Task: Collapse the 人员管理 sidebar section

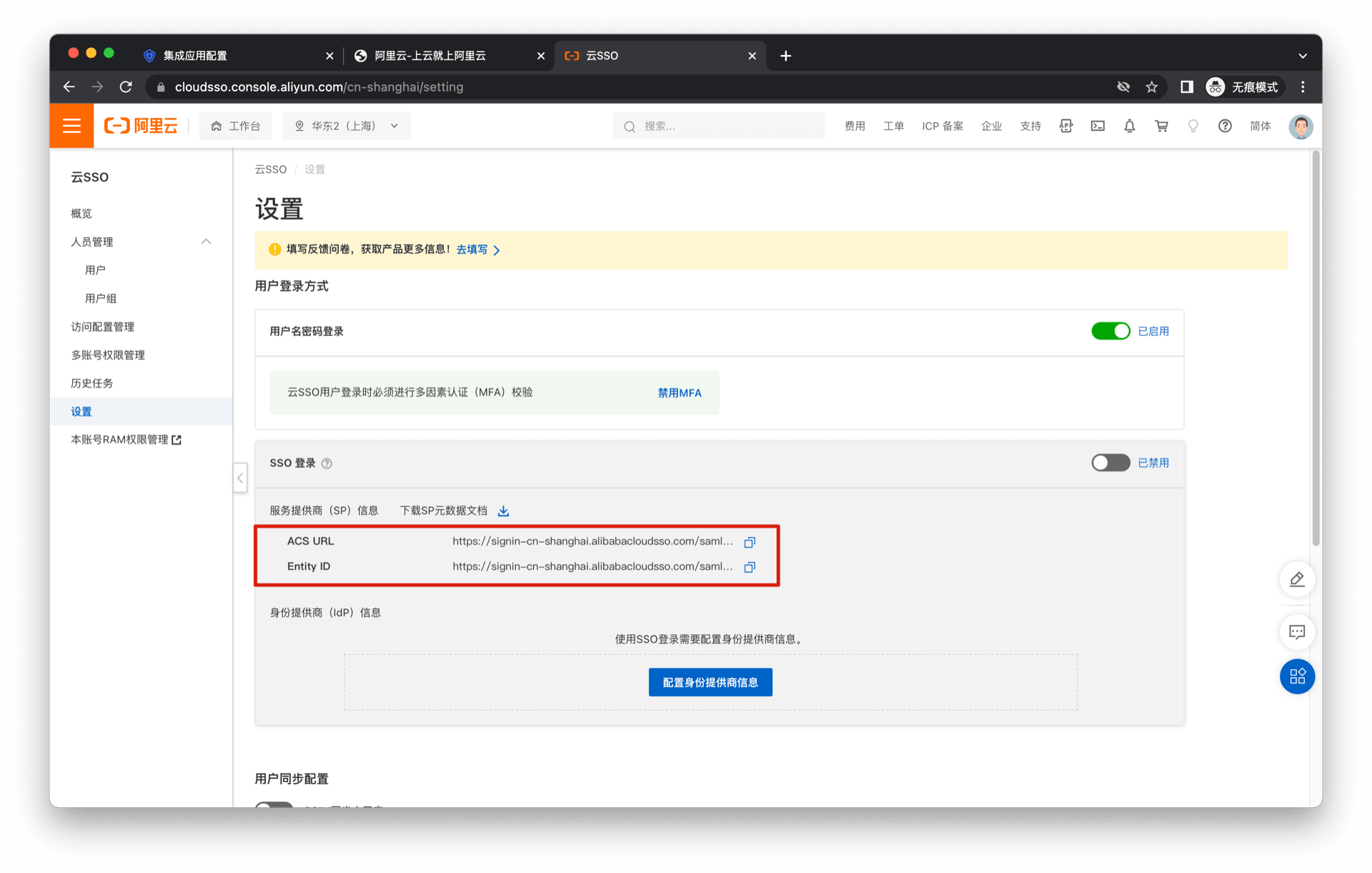Action: click(206, 242)
